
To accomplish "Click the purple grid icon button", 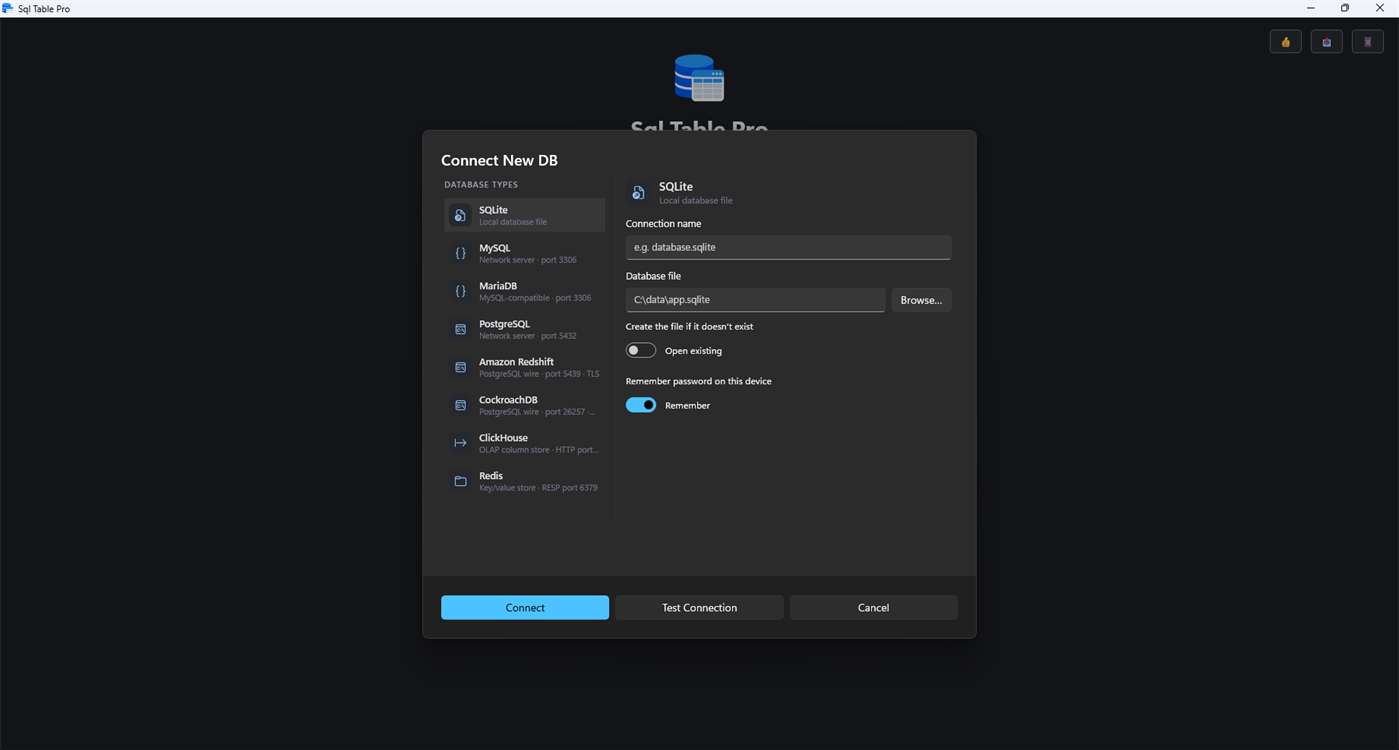I will (1368, 42).
